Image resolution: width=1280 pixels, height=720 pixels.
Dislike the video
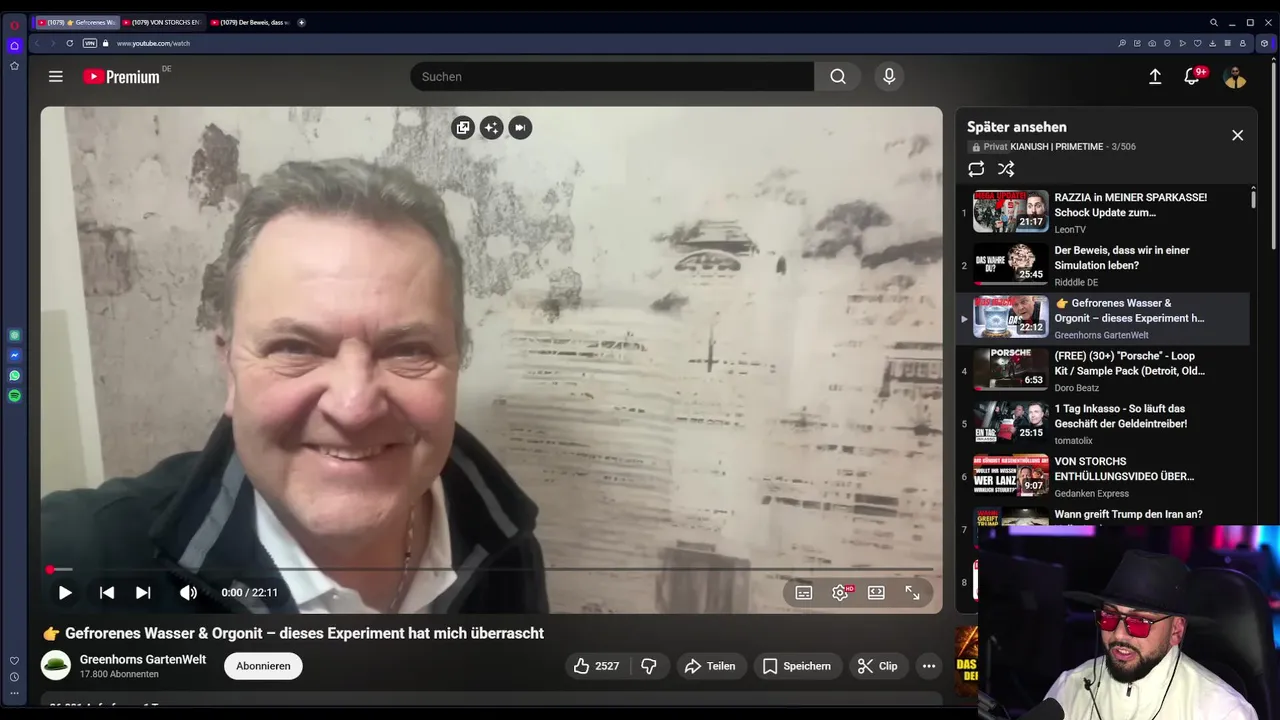(649, 666)
